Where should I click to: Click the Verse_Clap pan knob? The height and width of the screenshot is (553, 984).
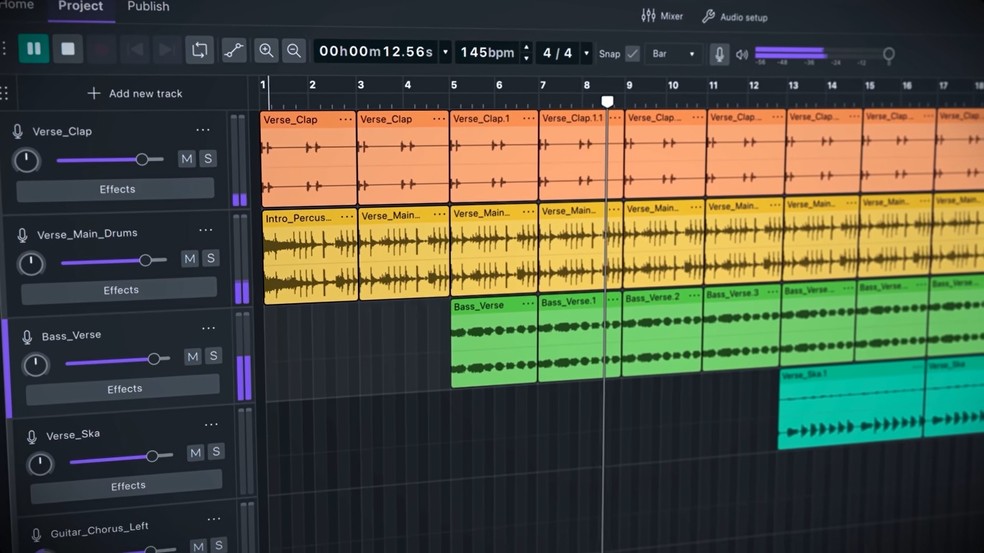26,161
